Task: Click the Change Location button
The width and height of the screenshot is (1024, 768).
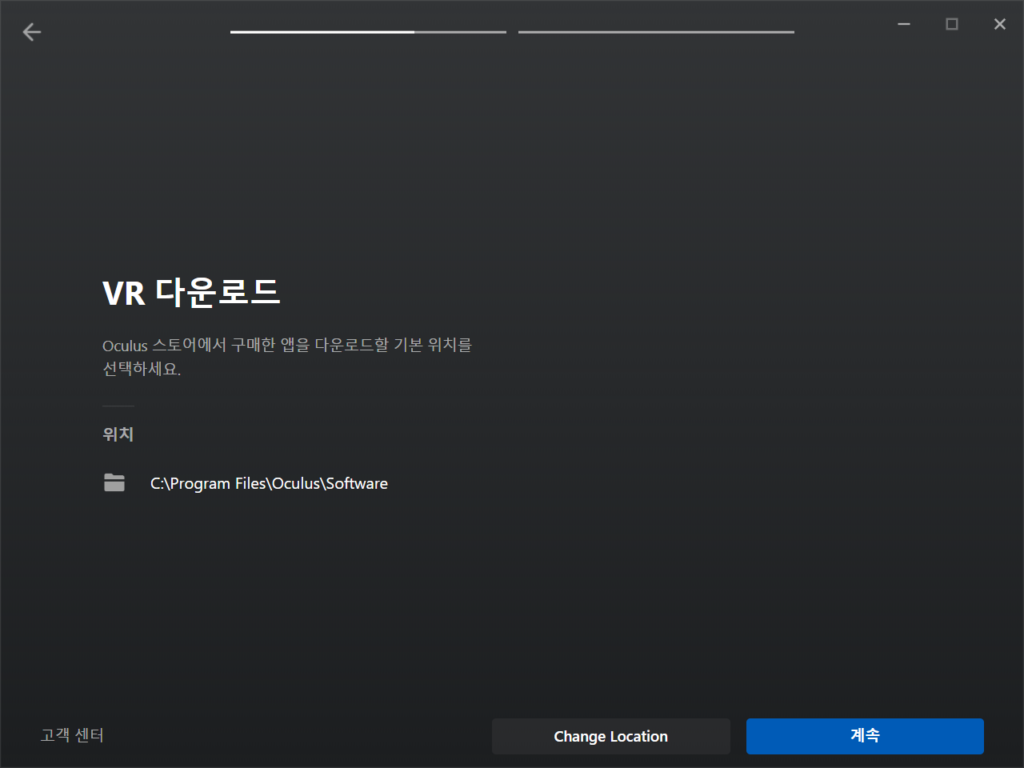Action: coord(611,736)
